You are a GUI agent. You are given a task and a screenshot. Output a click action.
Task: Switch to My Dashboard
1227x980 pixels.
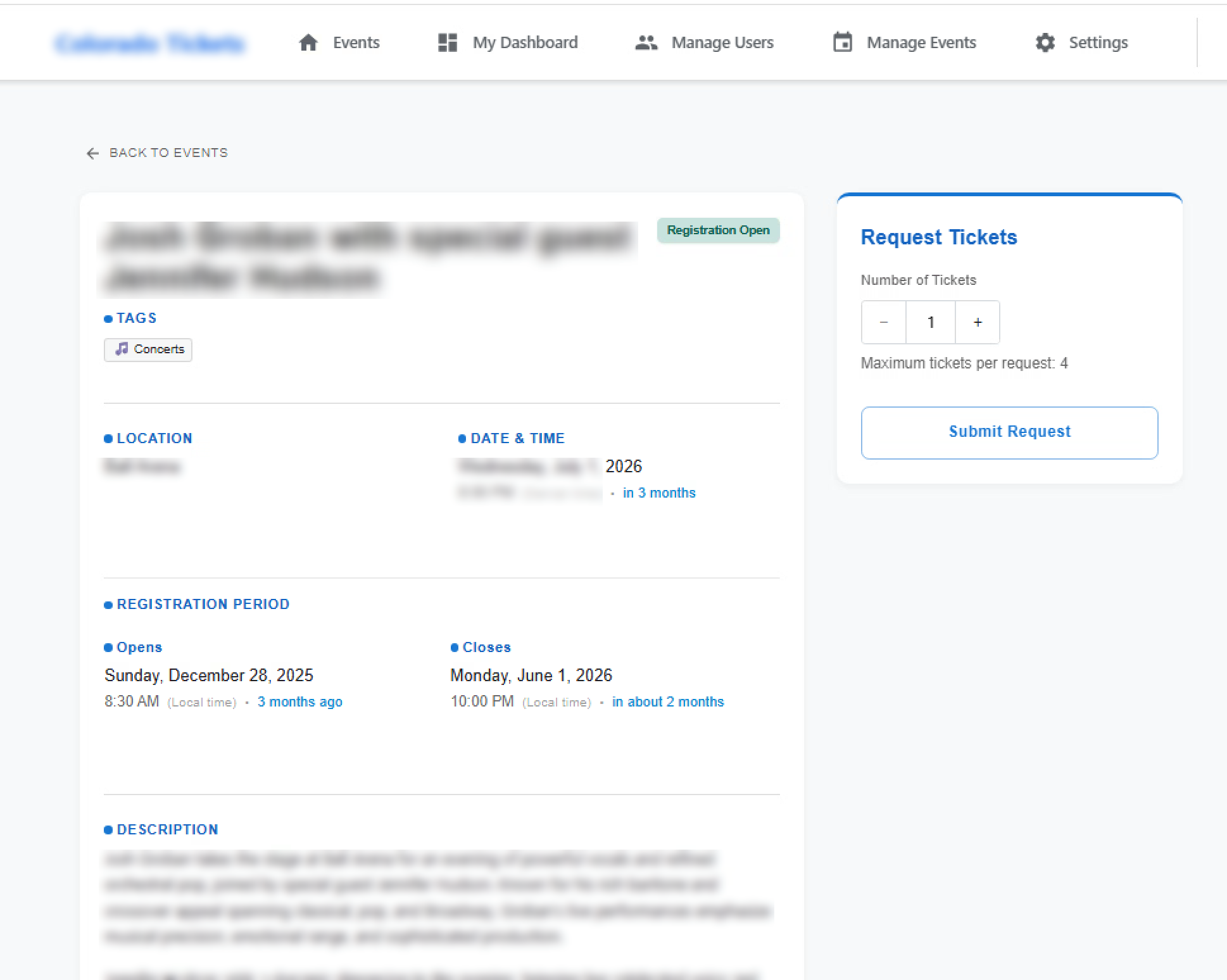click(525, 42)
